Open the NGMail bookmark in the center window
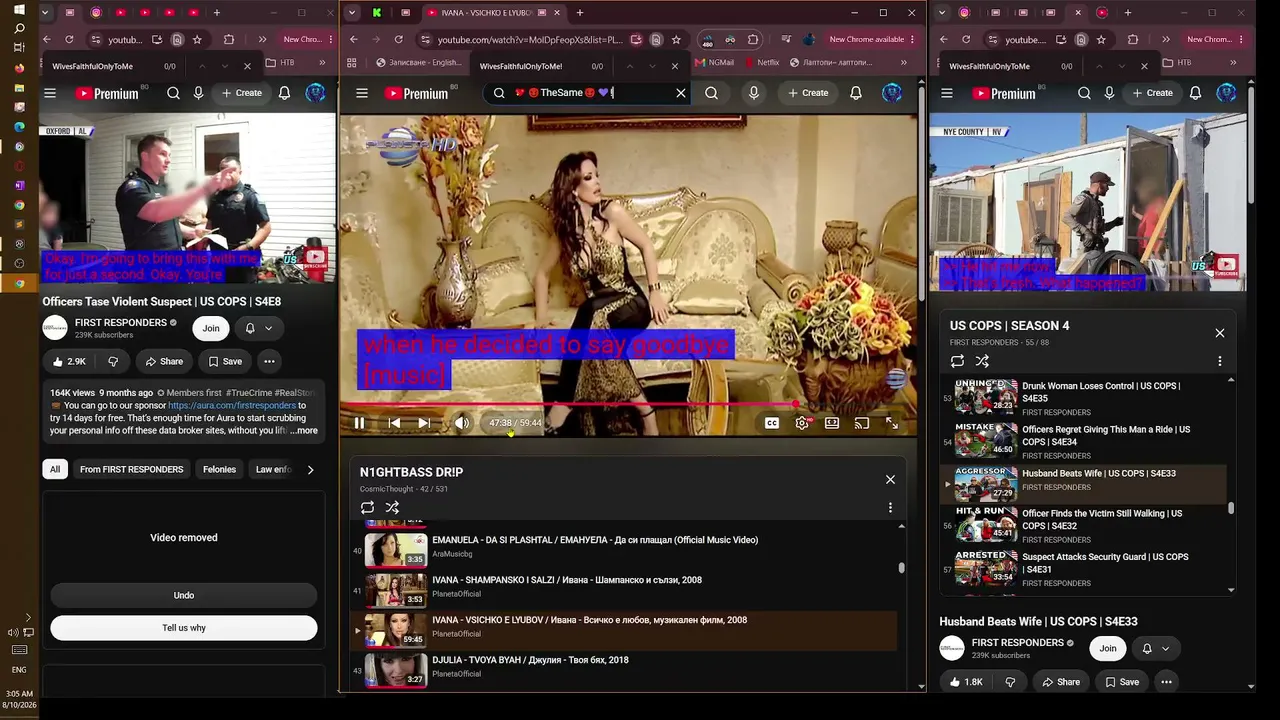 pos(714,62)
